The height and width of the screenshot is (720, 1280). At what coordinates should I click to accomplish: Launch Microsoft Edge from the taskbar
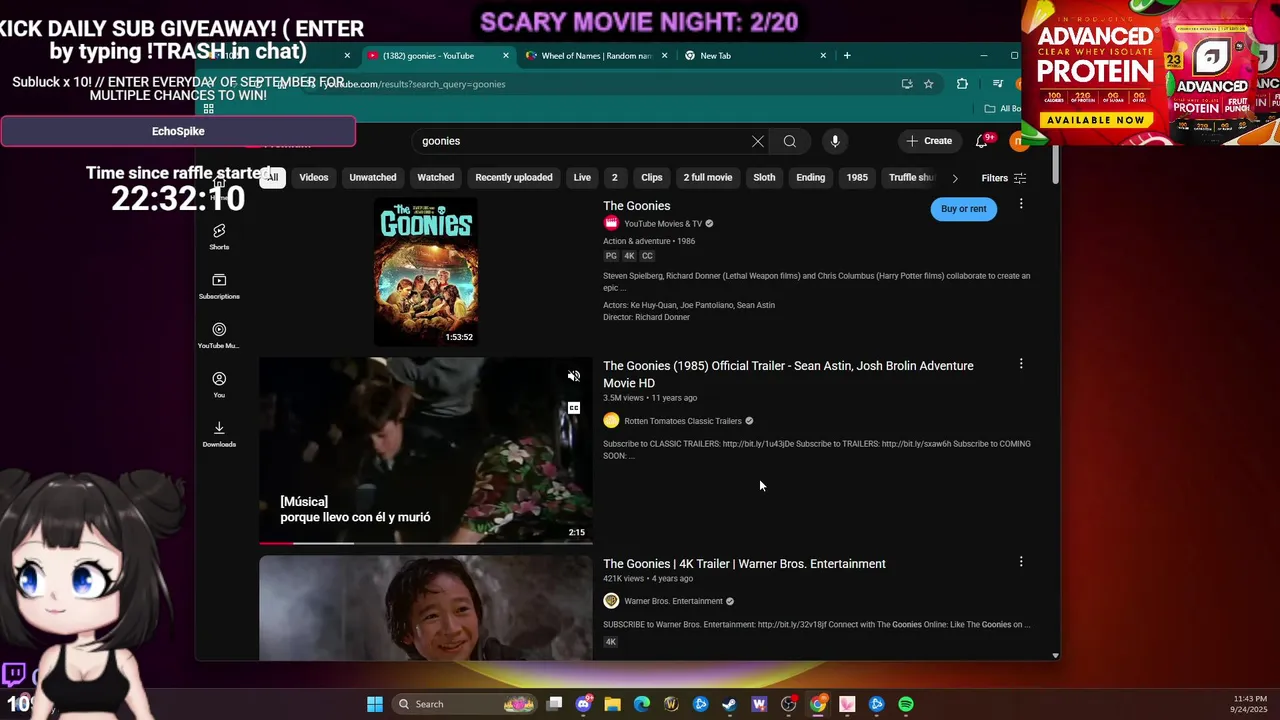coord(642,704)
